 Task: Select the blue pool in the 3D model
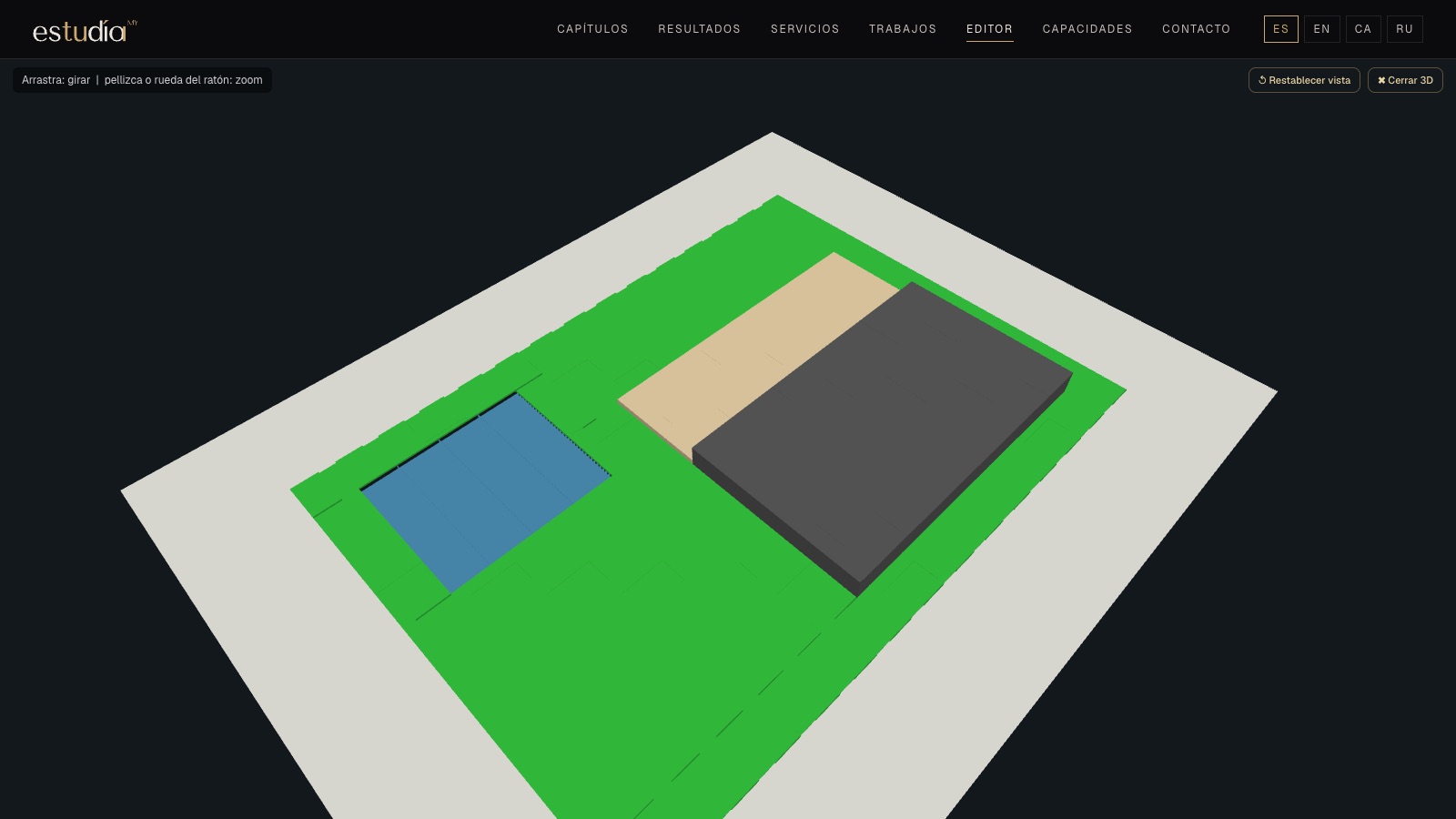point(486,491)
